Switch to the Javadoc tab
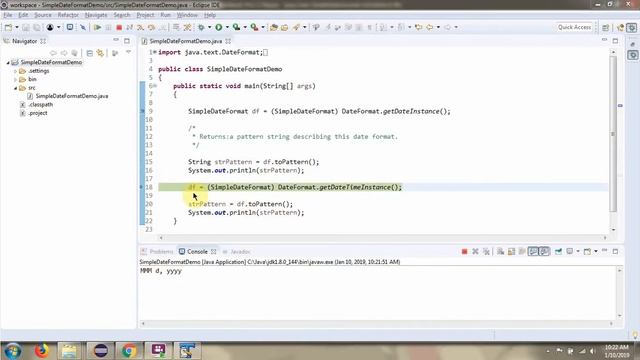This screenshot has width=640, height=360. pyautogui.click(x=237, y=251)
